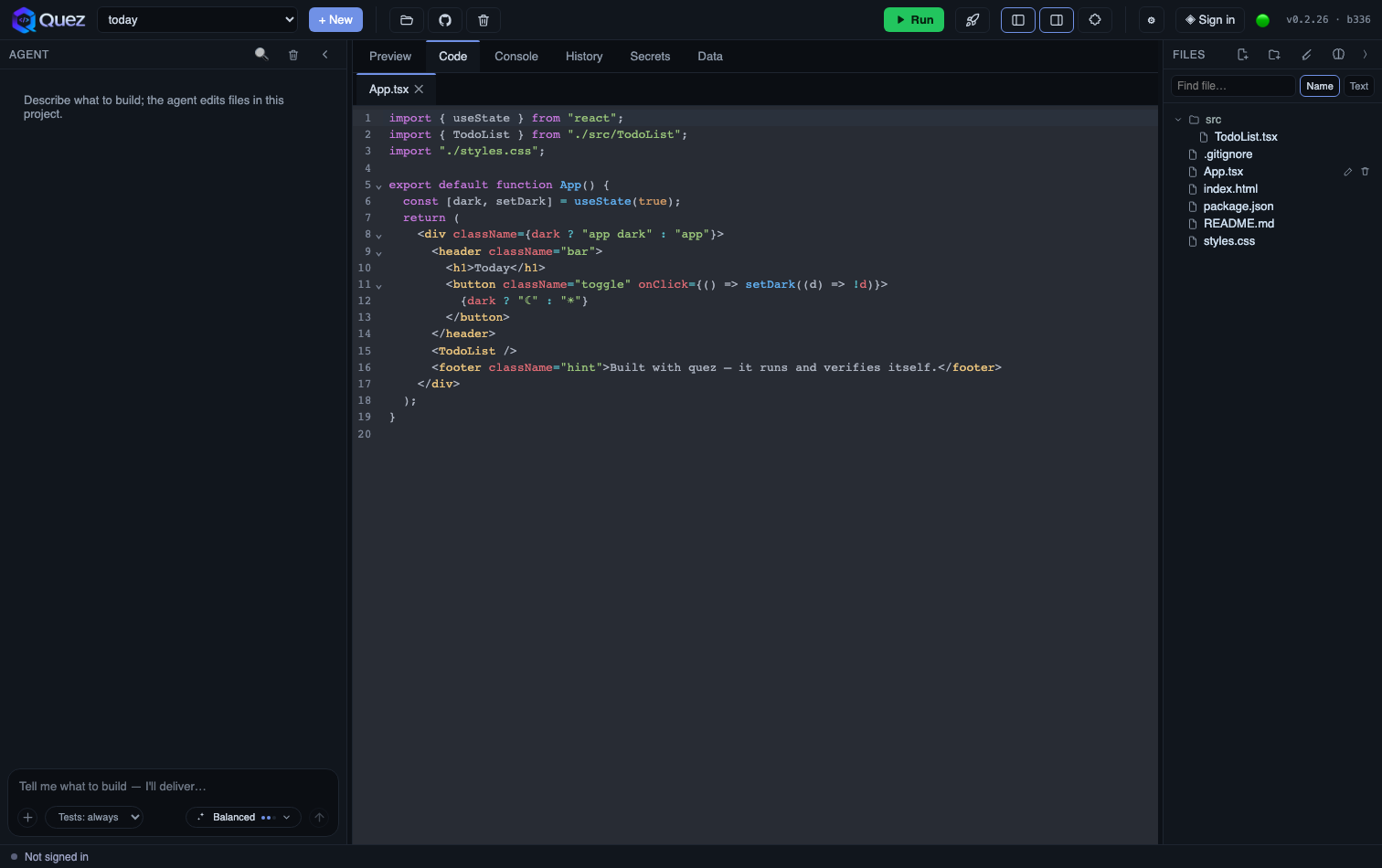Search agent conversation with magnifier icon
The image size is (1382, 868).
coord(261,54)
